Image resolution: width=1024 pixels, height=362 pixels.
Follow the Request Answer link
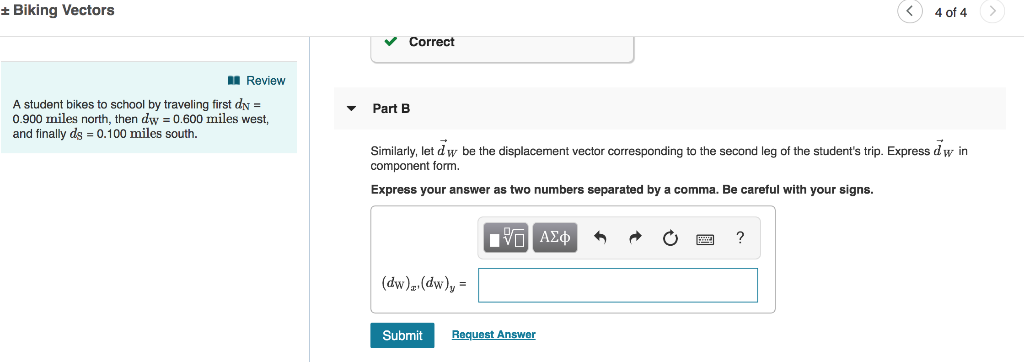click(494, 335)
